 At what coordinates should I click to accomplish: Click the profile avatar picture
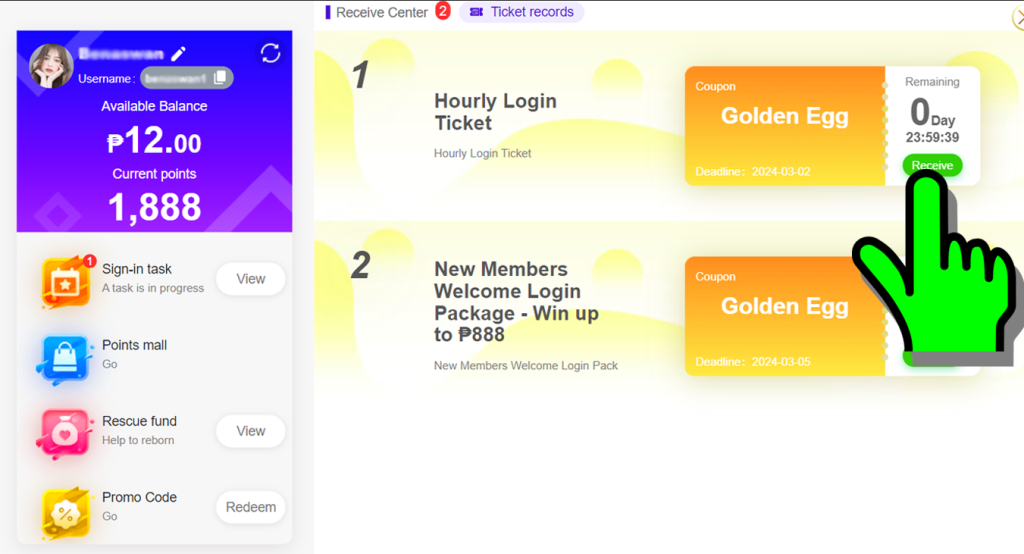click(51, 66)
